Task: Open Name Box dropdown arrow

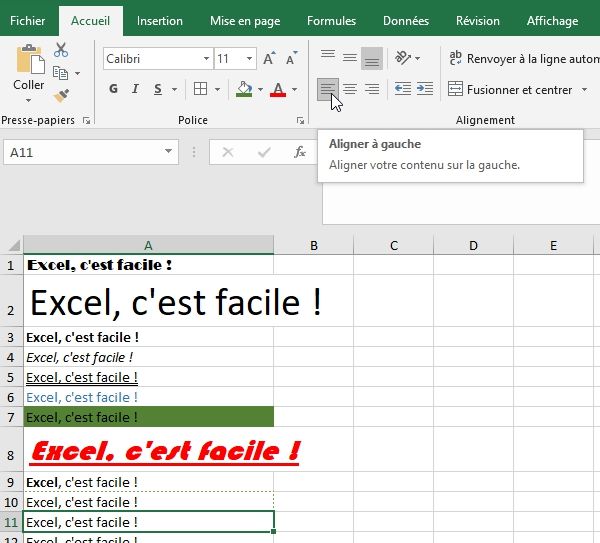Action: coord(168,152)
